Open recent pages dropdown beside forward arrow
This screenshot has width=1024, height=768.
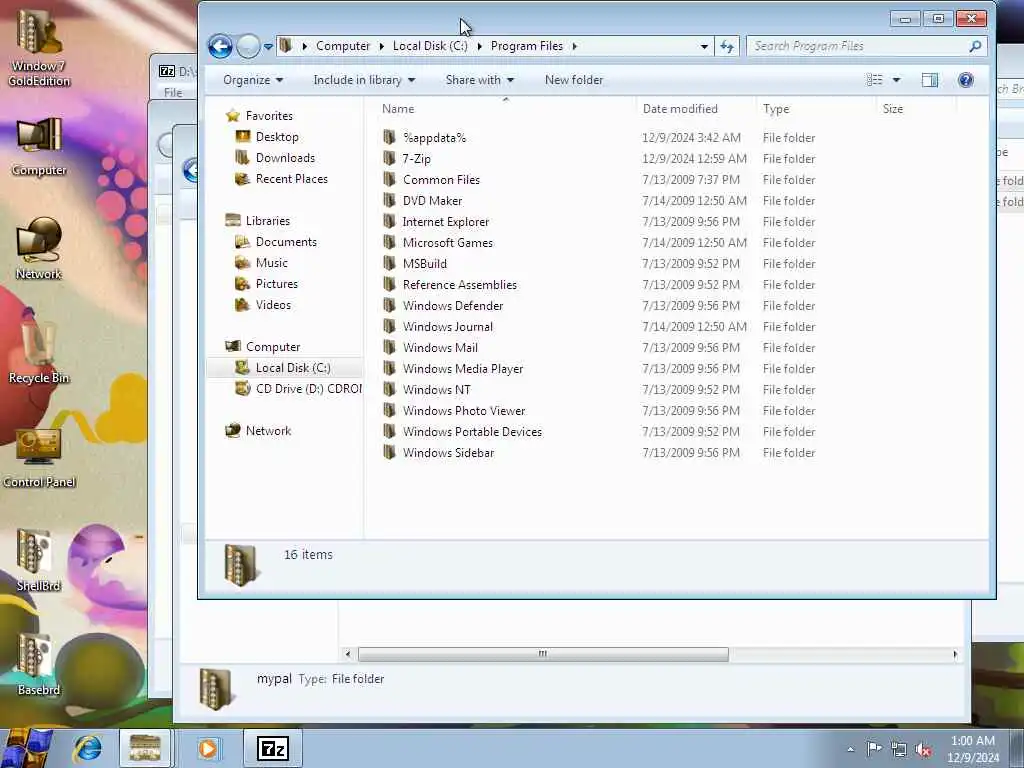pos(268,47)
